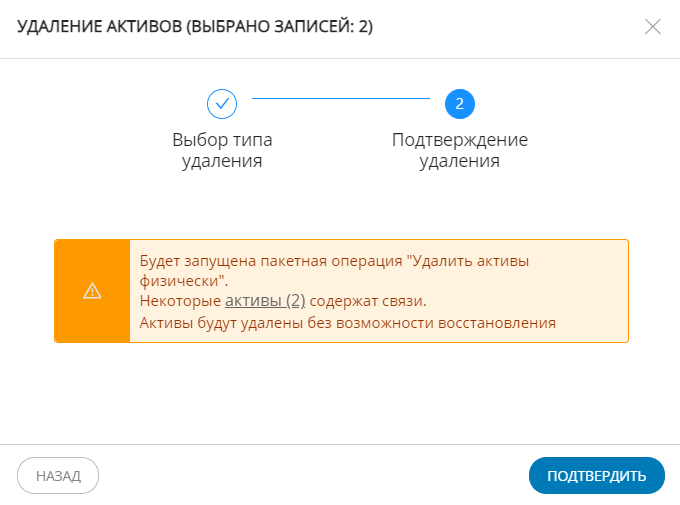Click the step 2 number circle

[x=459, y=103]
